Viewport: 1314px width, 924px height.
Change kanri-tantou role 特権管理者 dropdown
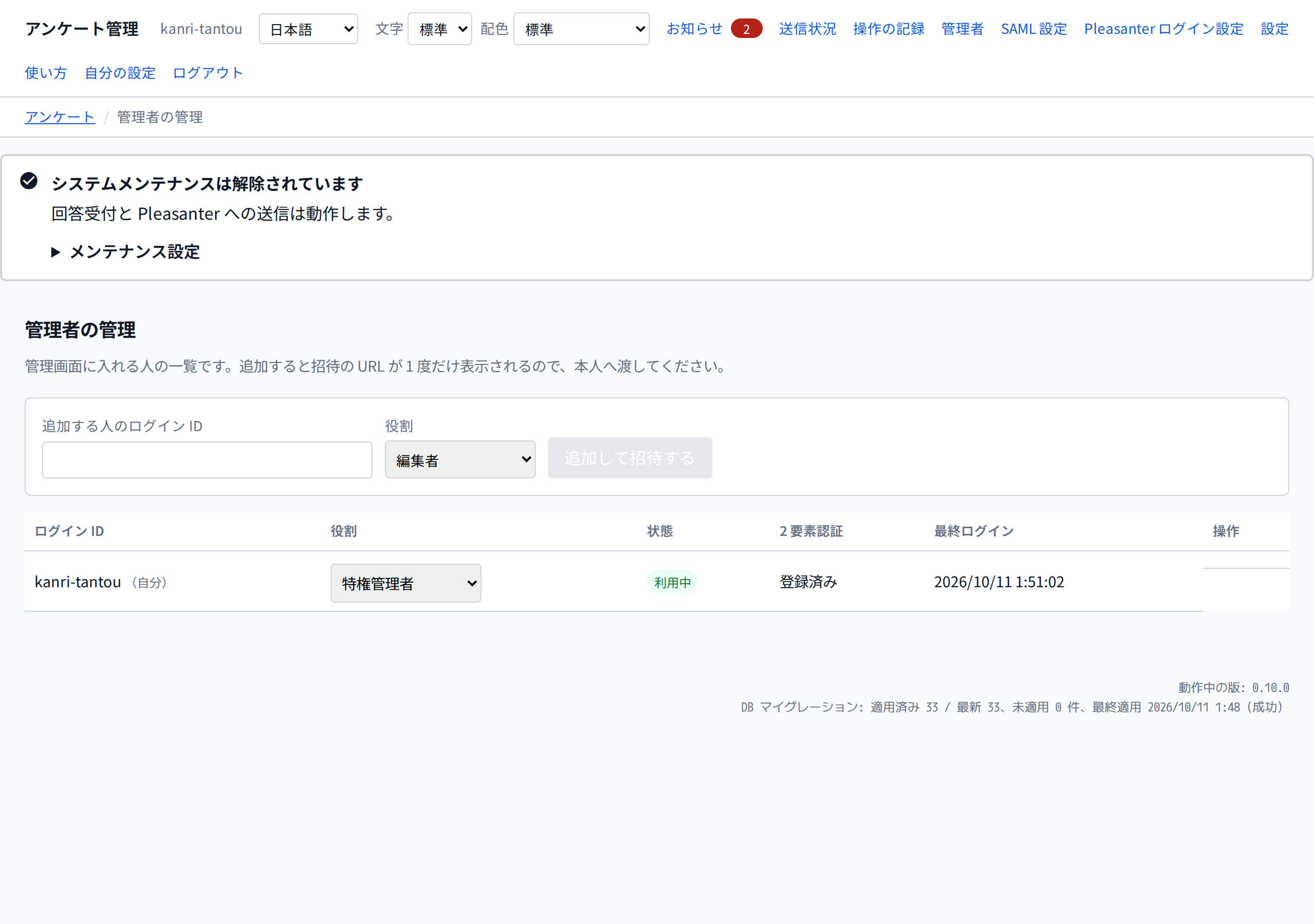click(x=406, y=583)
